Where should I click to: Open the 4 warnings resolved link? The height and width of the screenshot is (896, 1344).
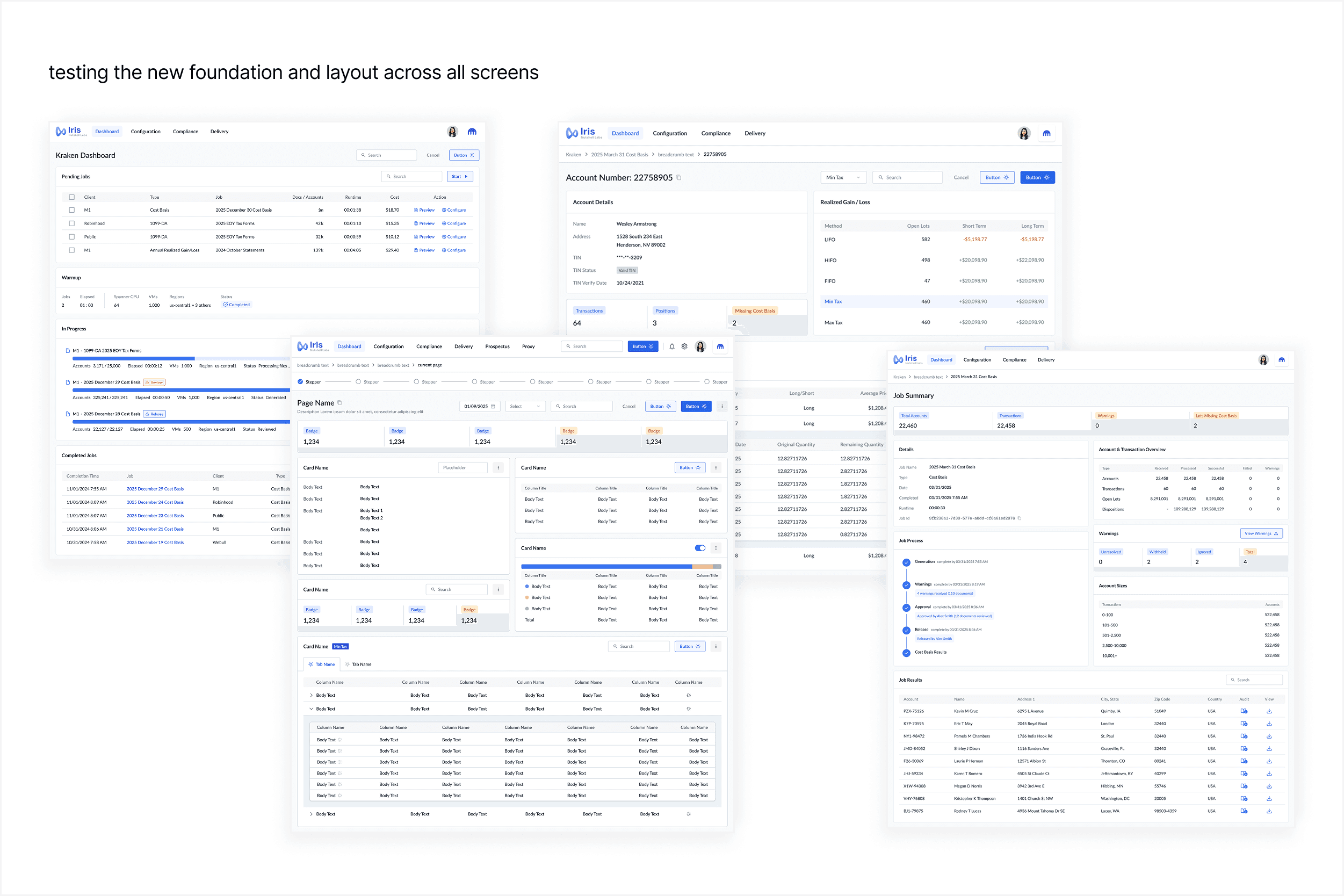pos(945,594)
